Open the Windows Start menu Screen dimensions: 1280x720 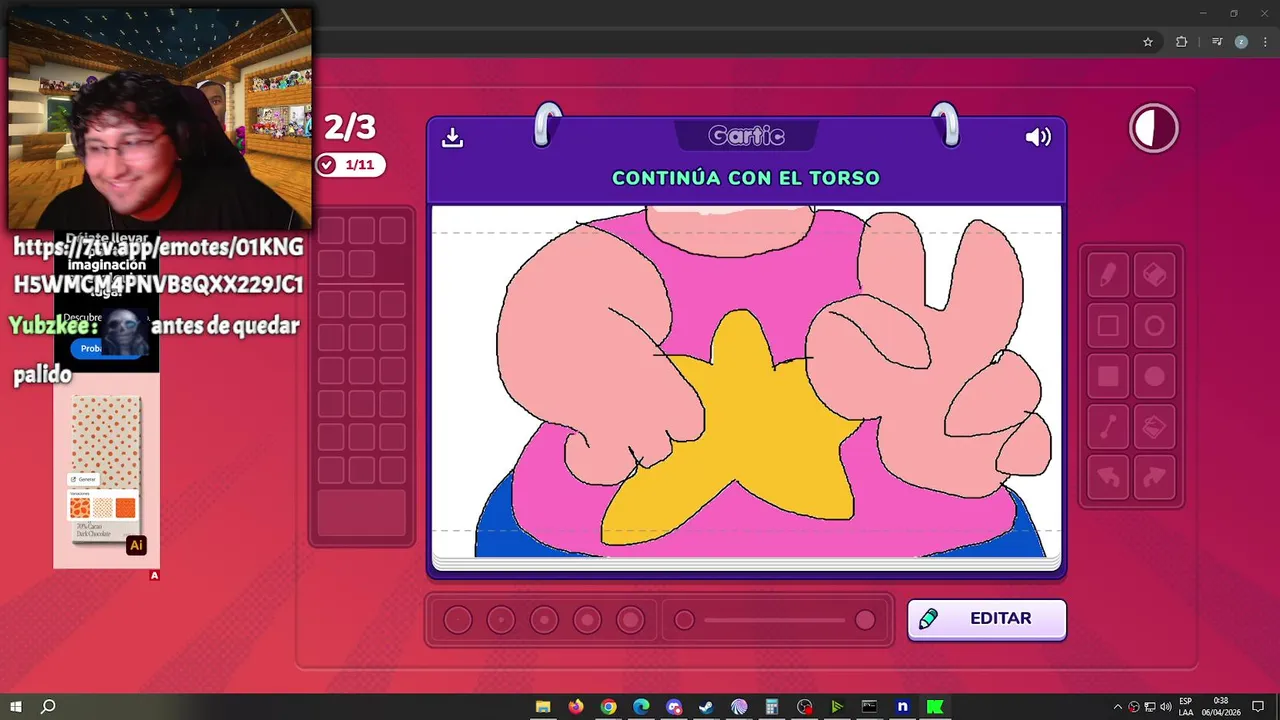tap(15, 707)
